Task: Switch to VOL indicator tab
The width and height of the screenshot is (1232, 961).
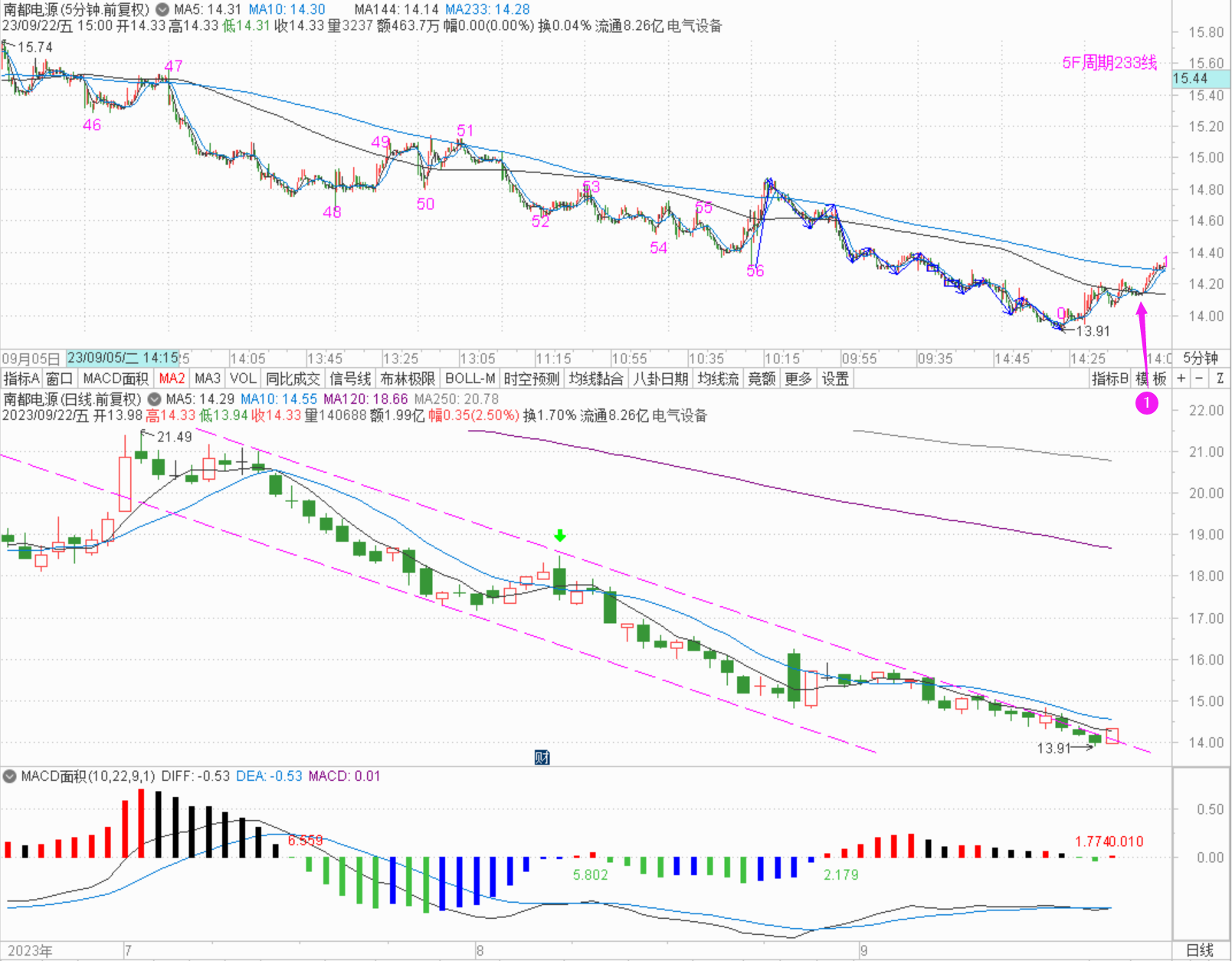Action: [x=243, y=379]
